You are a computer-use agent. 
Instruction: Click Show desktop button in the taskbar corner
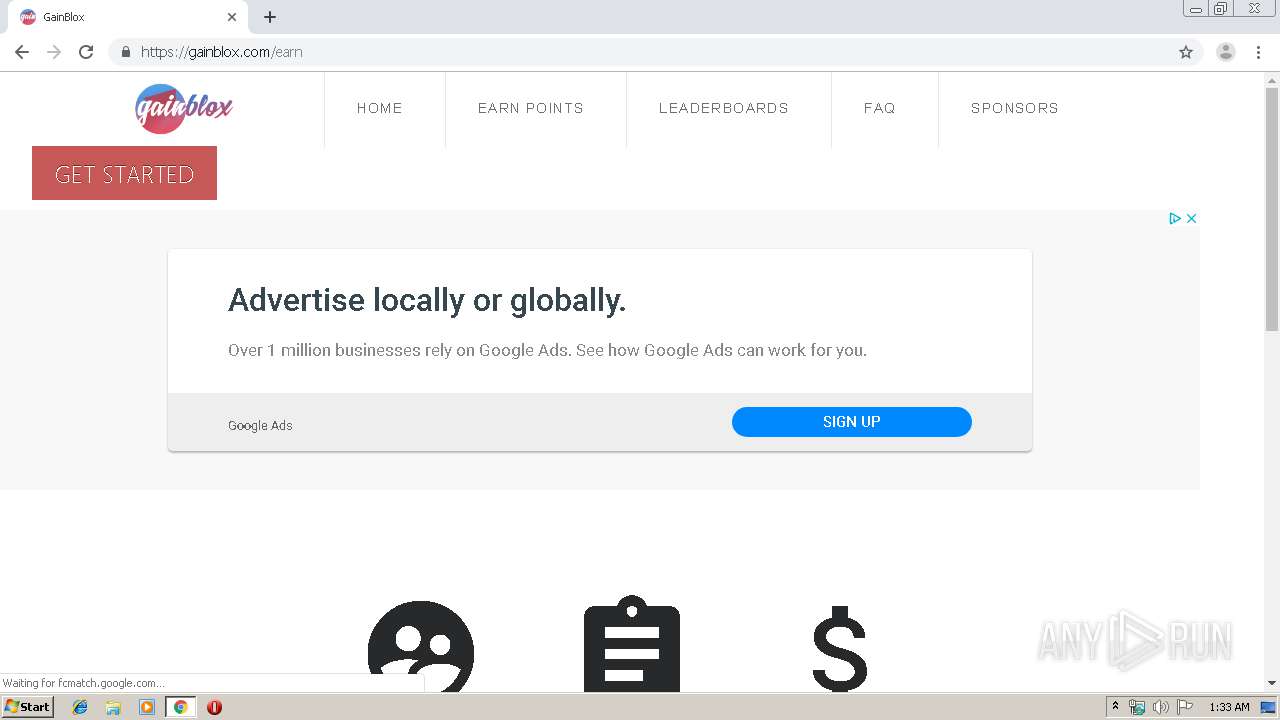click(x=1268, y=707)
